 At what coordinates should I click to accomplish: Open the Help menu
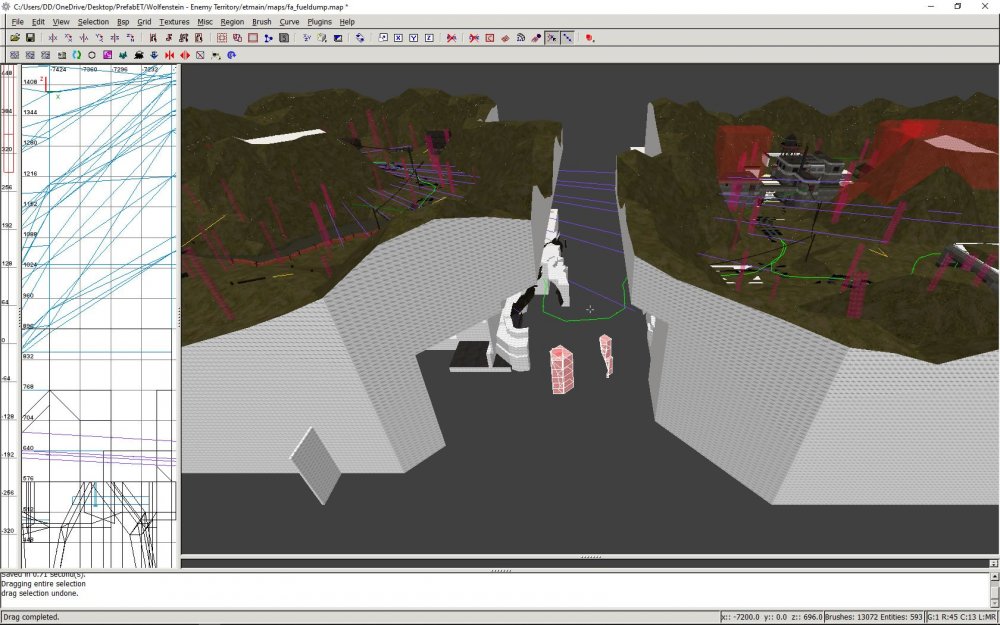coord(347,22)
